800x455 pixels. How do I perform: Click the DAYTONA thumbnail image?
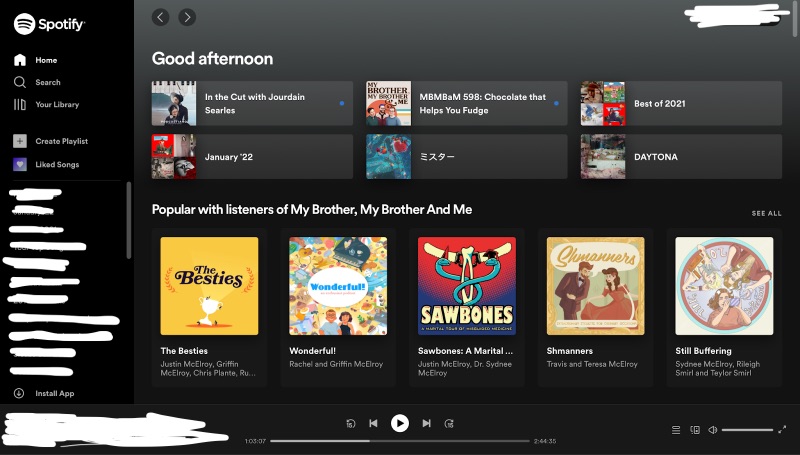603,157
